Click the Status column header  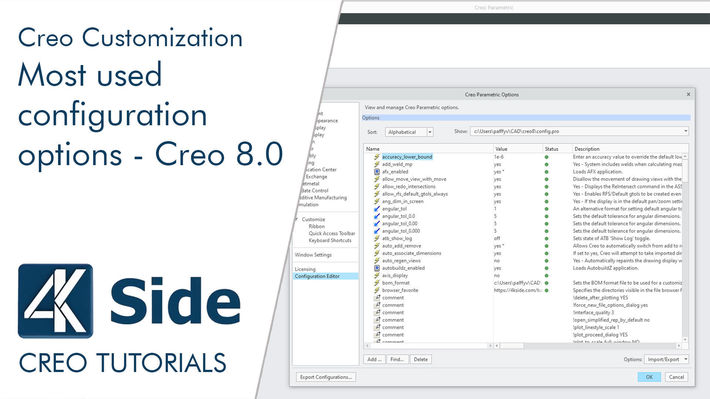click(x=557, y=149)
